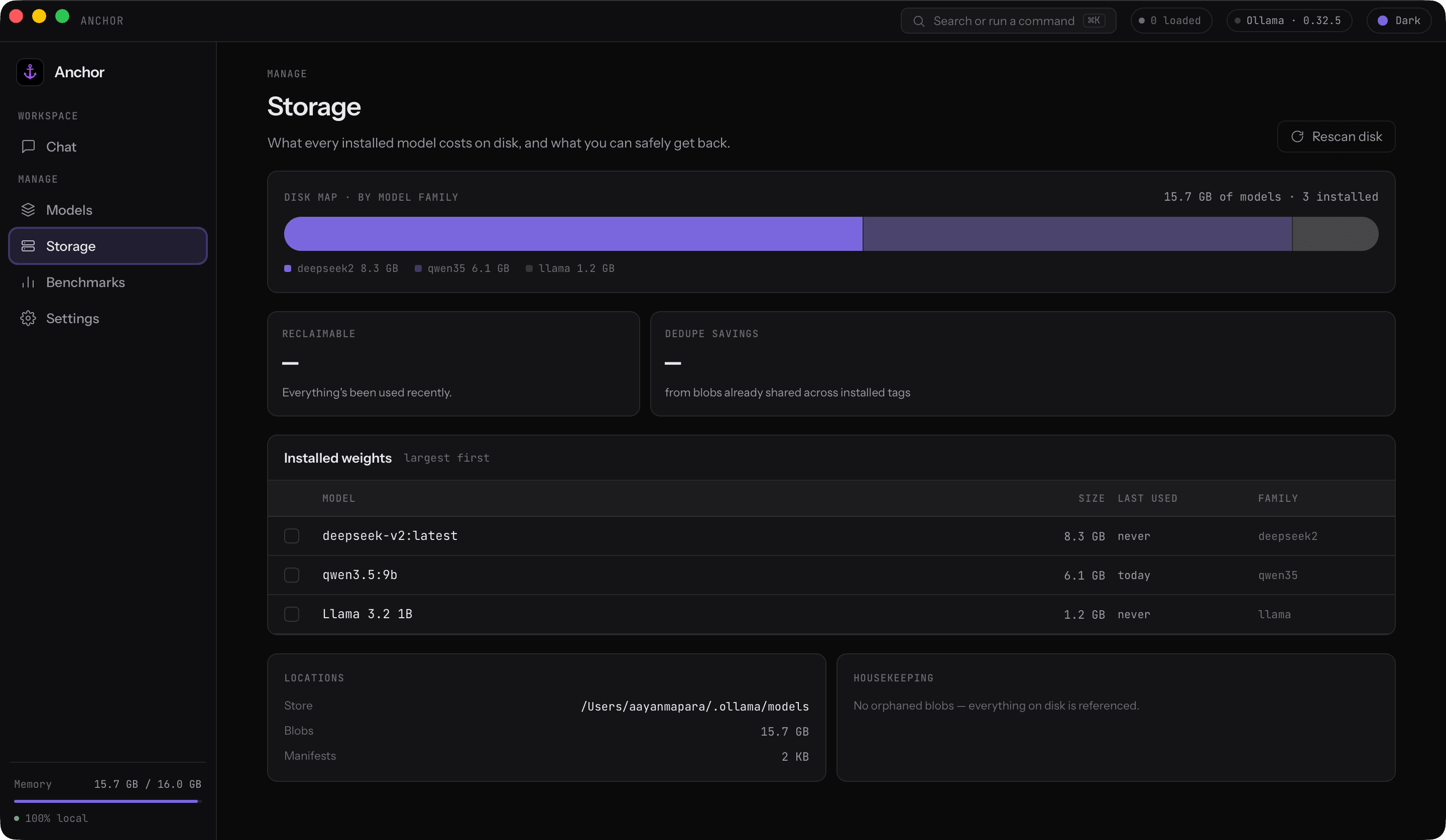
Task: Click the 8.3 GB size cell
Action: [1084, 536]
